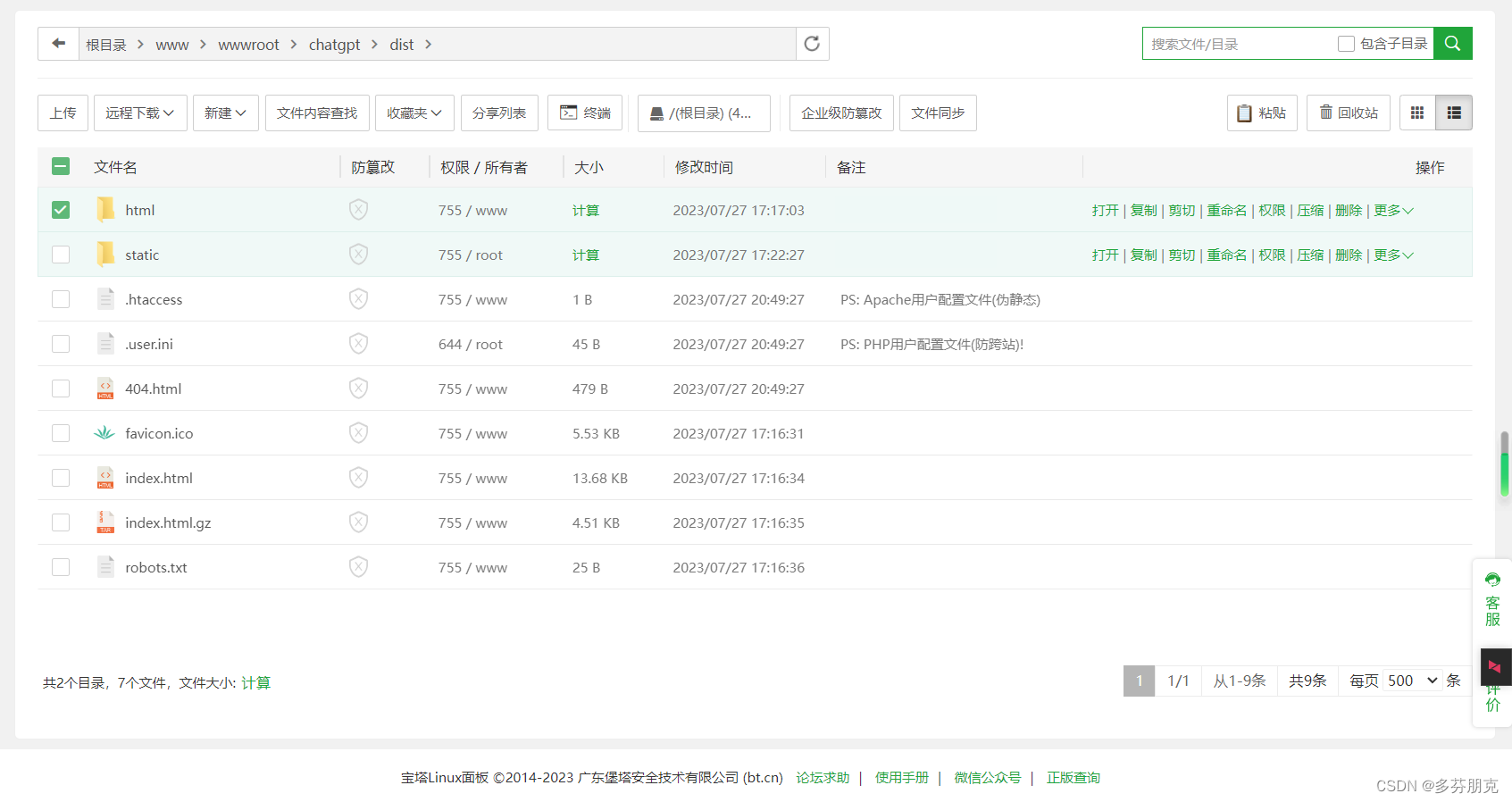This screenshot has height=802, width=1512.
Task: Check the .user.ini file checkbox
Action: tap(61, 344)
